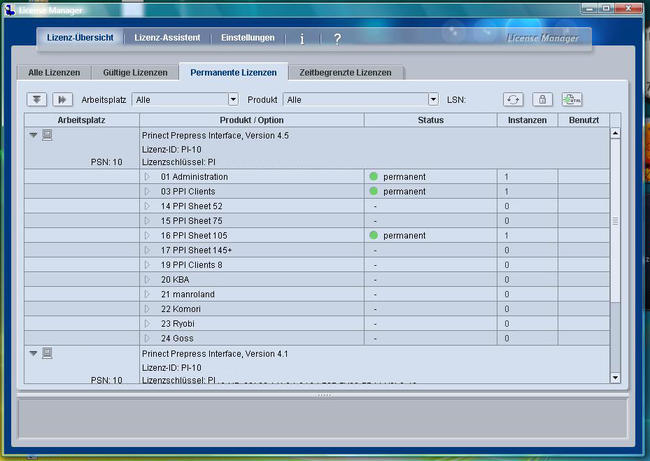This screenshot has height=461, width=650.
Task: Click the lock icon button
Action: click(x=541, y=99)
